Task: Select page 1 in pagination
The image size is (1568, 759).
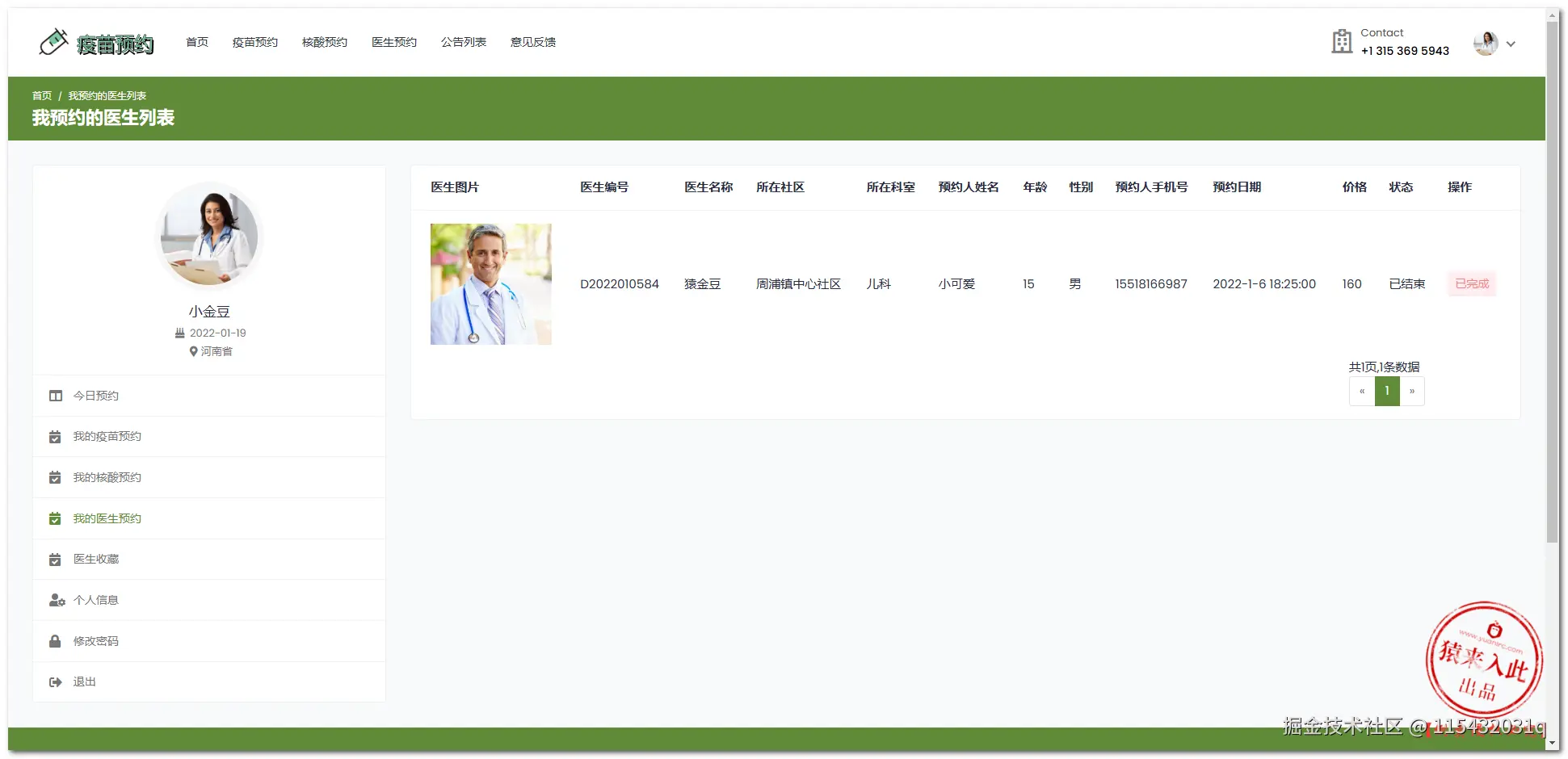Action: click(x=1387, y=391)
